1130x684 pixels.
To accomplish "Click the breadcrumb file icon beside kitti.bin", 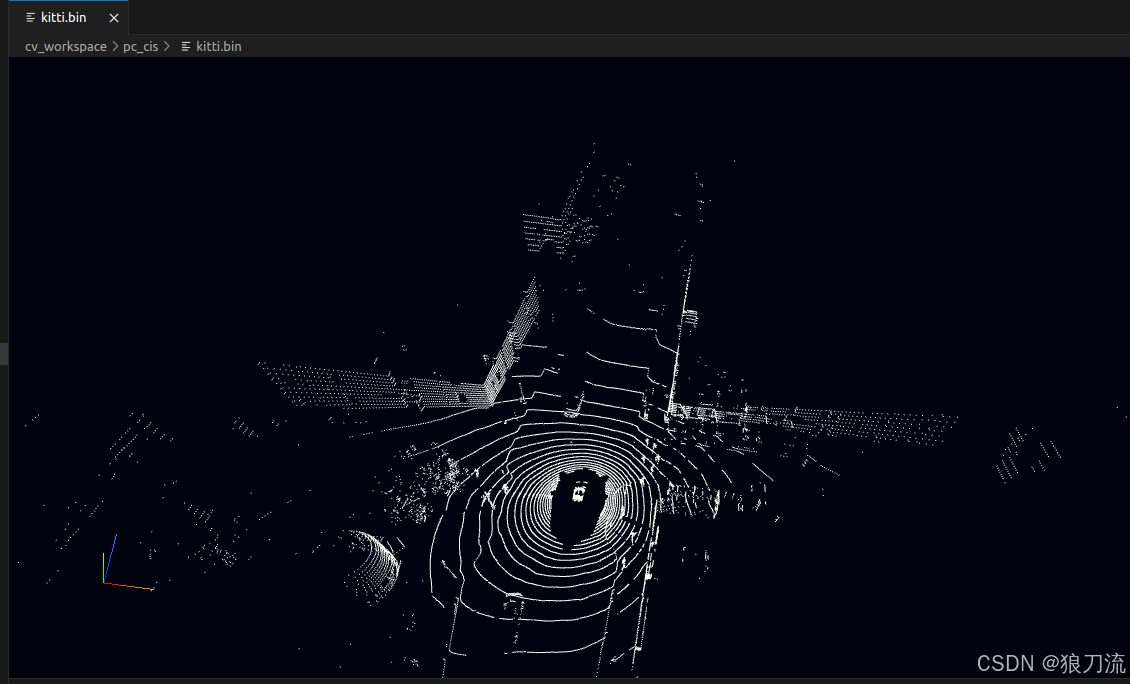I will pos(186,46).
